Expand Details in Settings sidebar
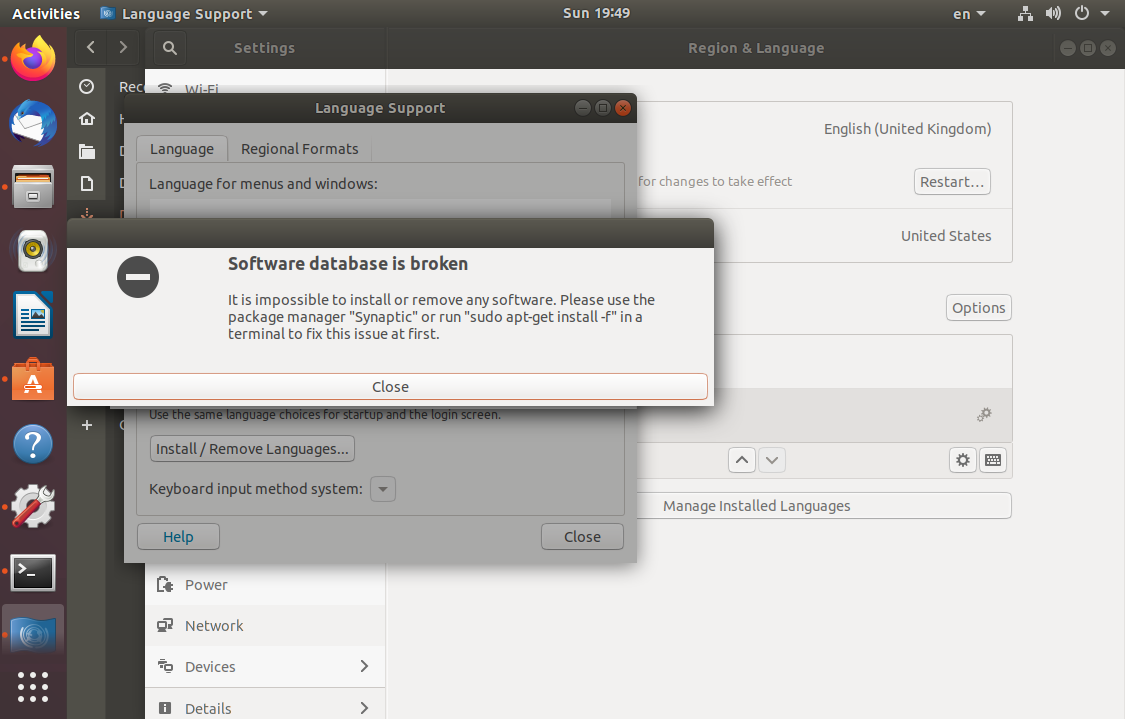This screenshot has height=719, width=1125. 265,708
